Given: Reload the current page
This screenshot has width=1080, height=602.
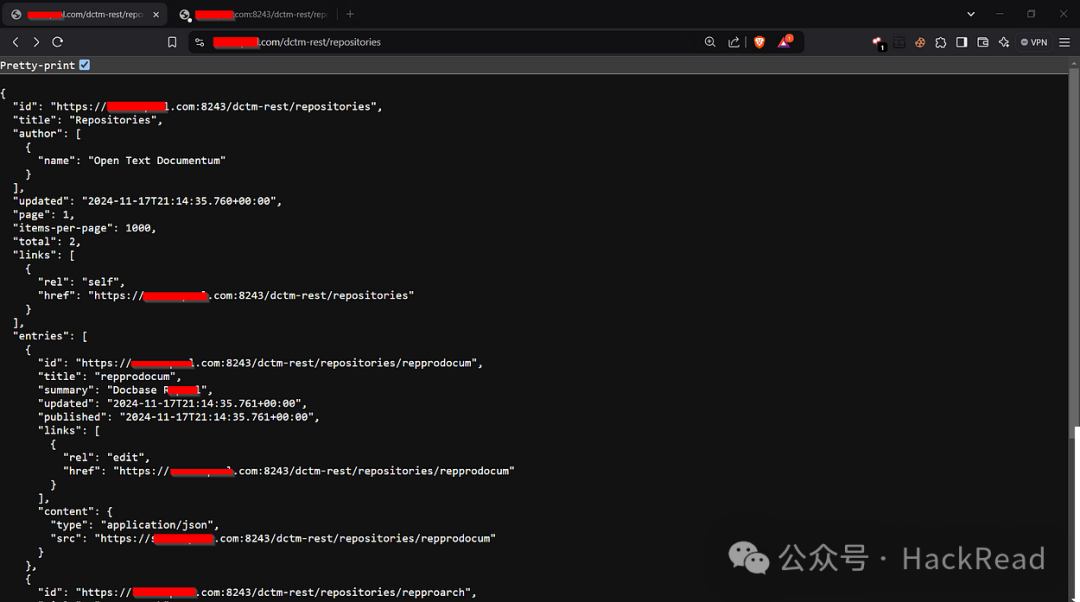Looking at the screenshot, I should tap(58, 42).
